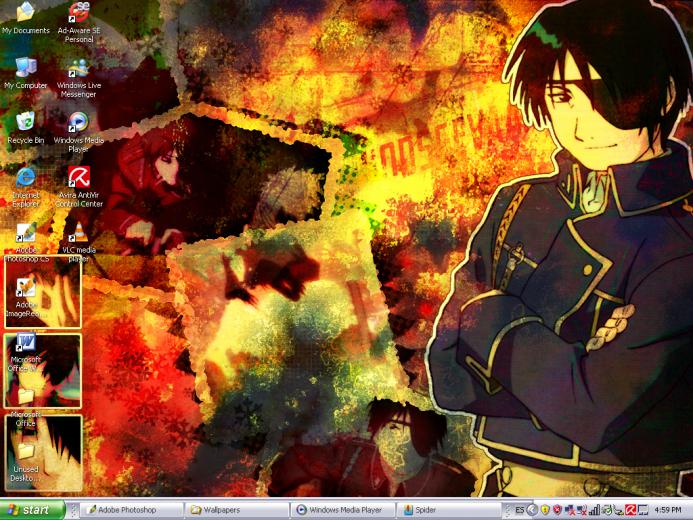Open the My Documents desktop icon
Screen dimensions: 693x520
pyautogui.click(x=26, y=18)
